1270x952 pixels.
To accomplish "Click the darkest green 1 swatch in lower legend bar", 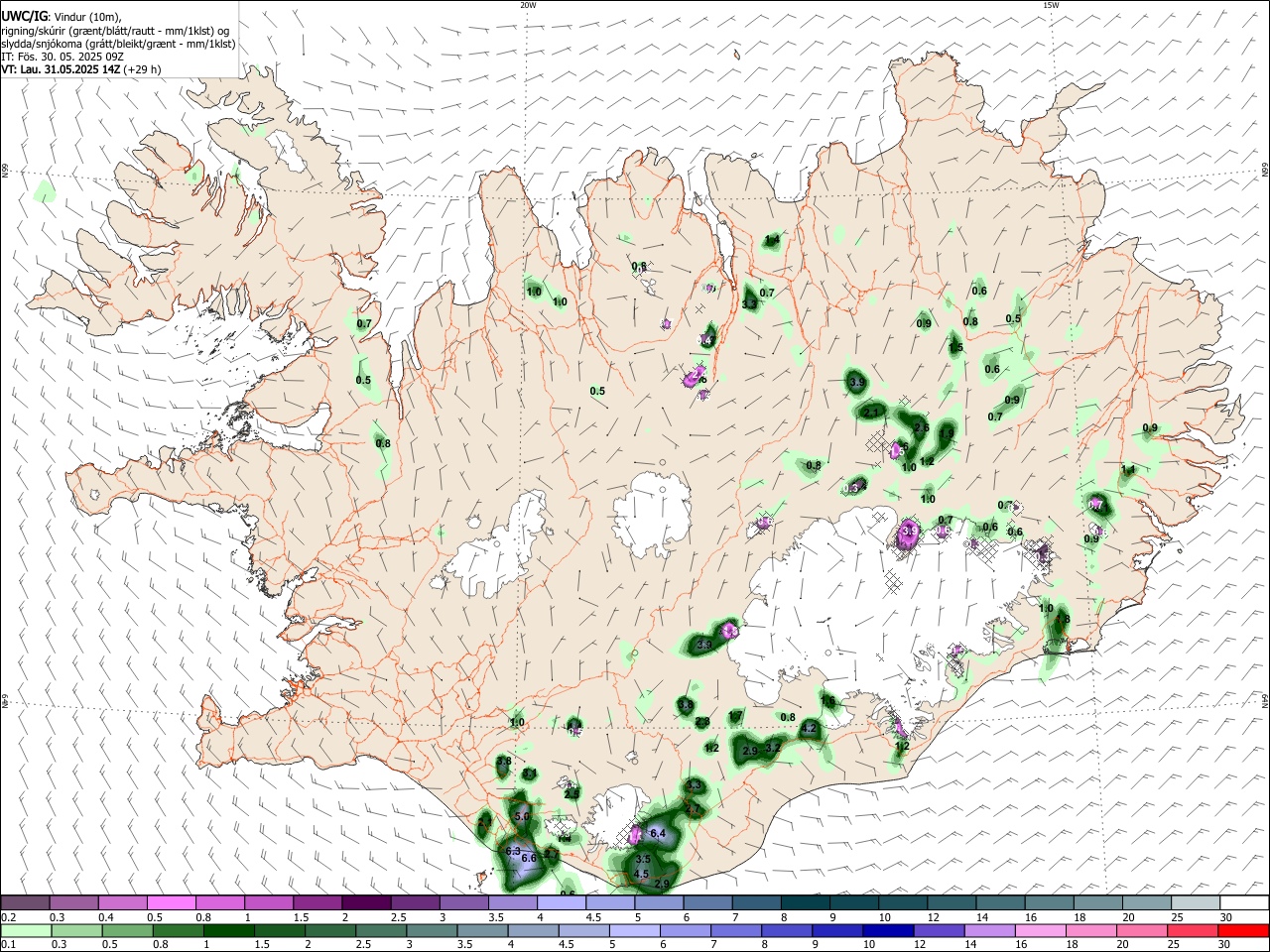I will click(229, 930).
